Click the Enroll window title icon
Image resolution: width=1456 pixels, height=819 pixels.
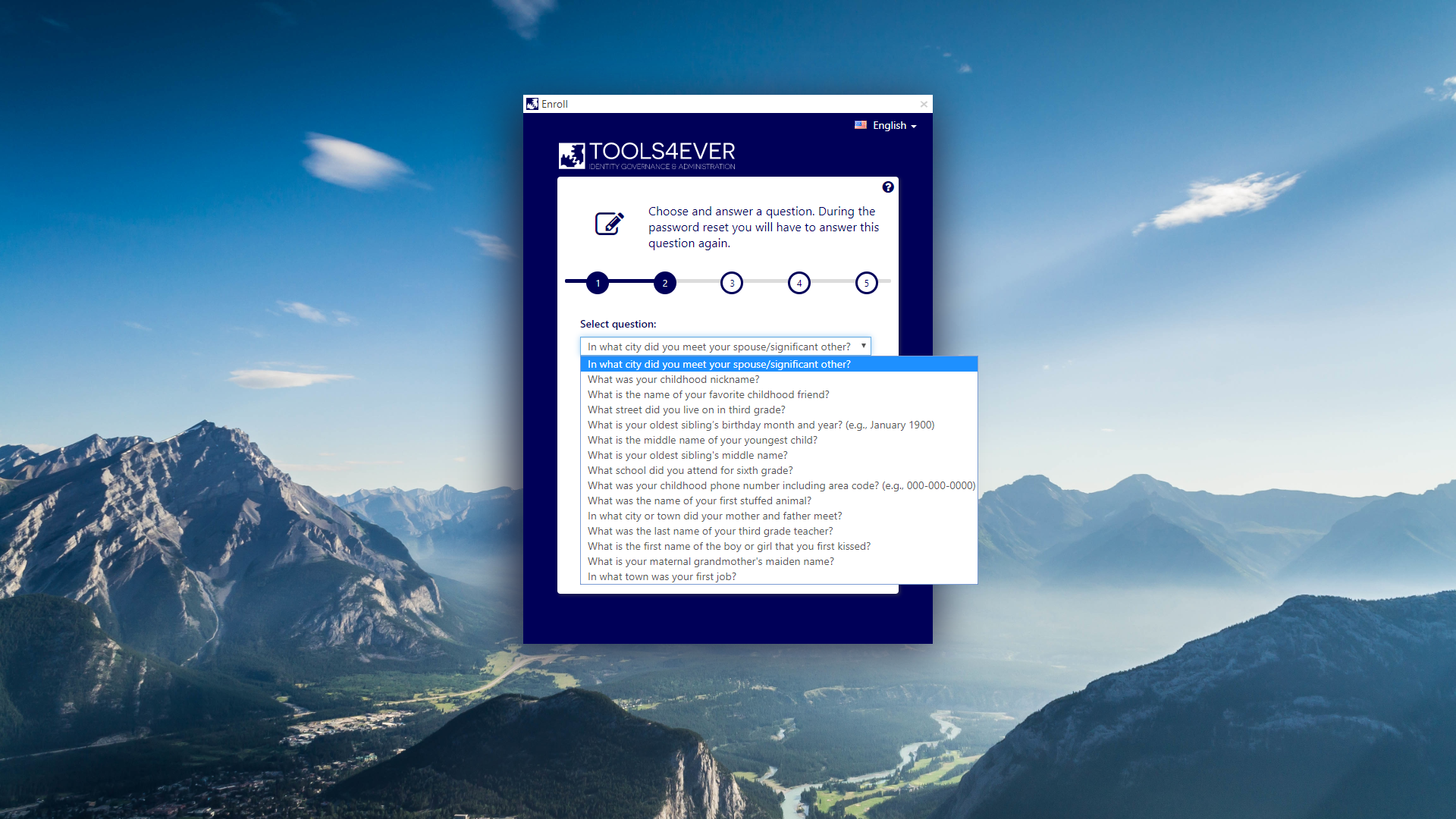(x=532, y=104)
